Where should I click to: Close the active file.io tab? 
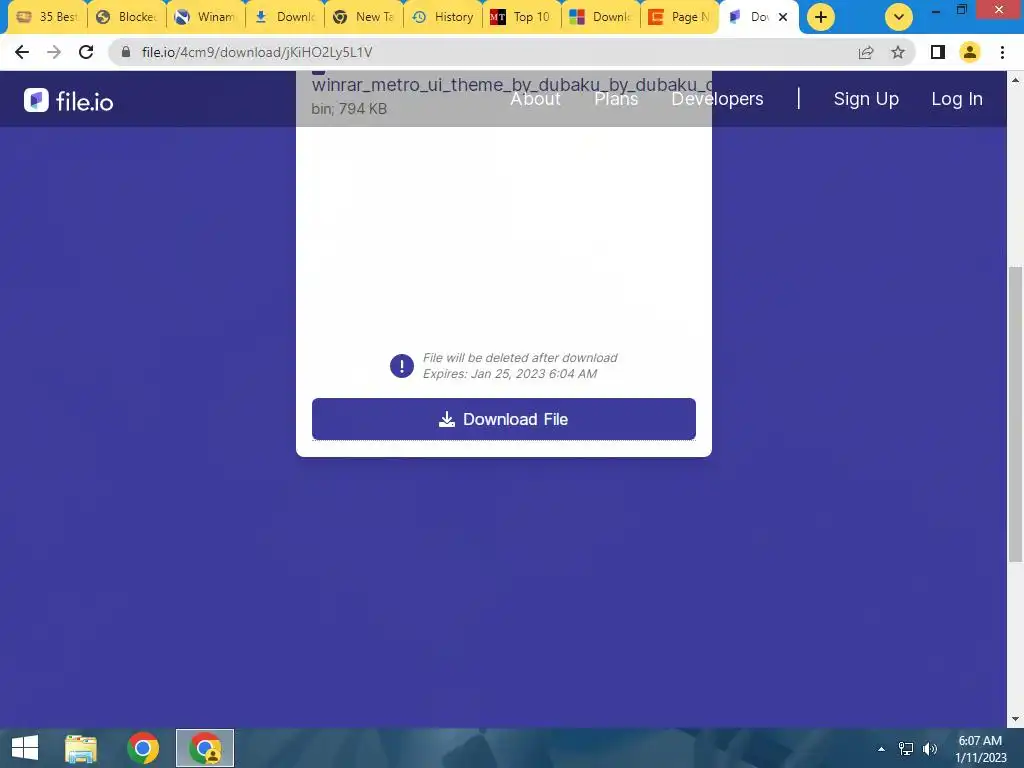pyautogui.click(x=783, y=17)
